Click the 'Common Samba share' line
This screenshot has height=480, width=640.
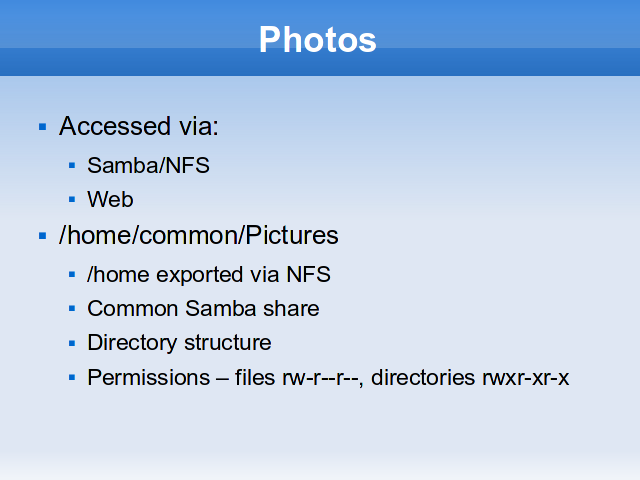click(x=203, y=308)
